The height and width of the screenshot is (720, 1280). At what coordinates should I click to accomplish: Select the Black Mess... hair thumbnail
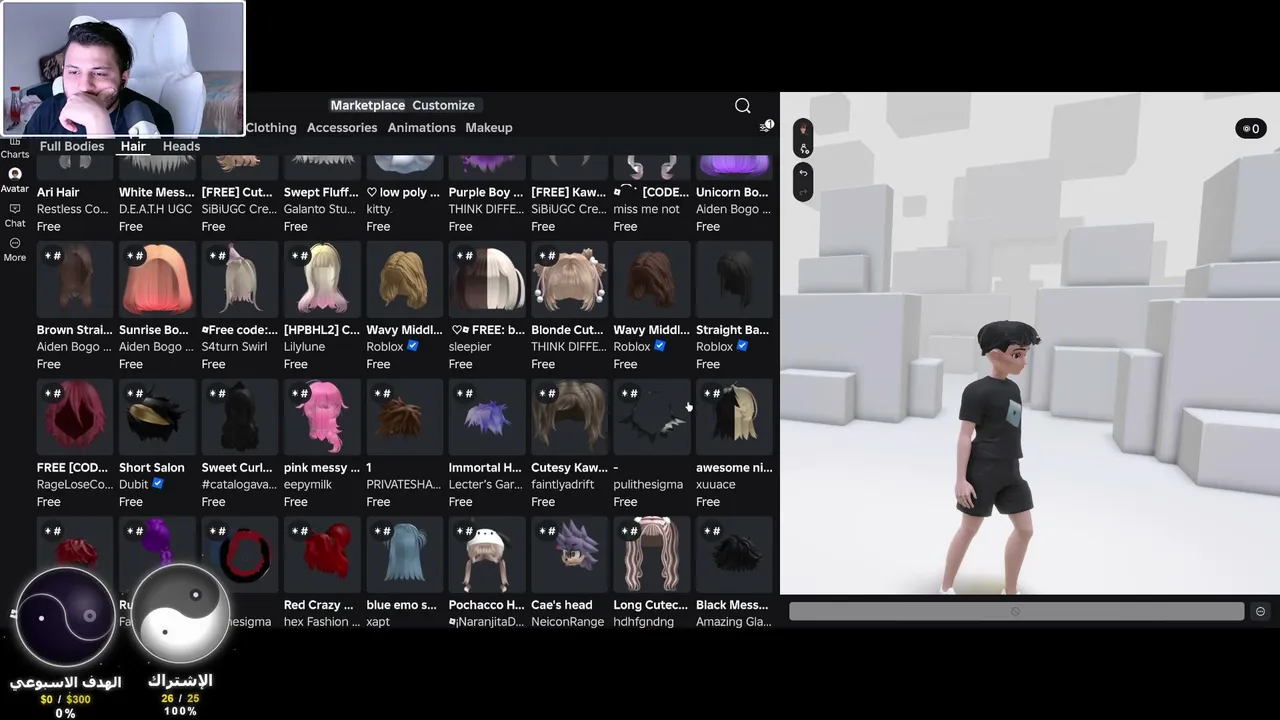tap(734, 555)
